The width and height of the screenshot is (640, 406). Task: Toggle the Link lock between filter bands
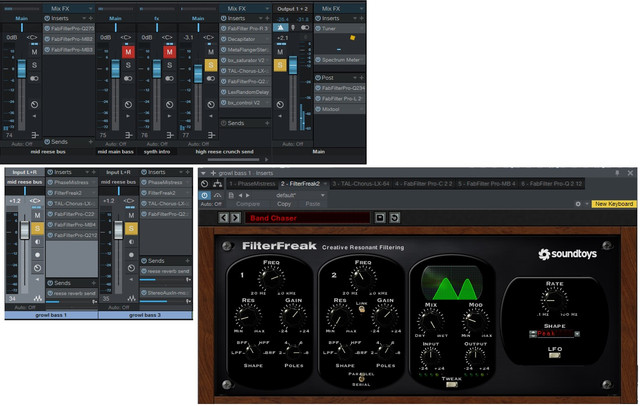point(361,310)
